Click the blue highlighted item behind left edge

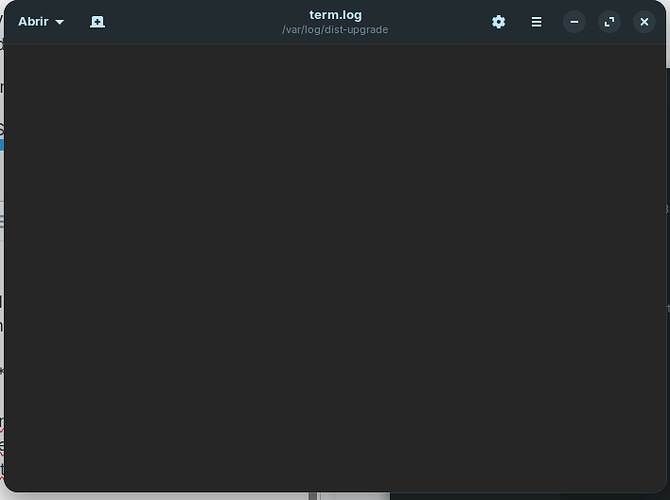(2, 145)
